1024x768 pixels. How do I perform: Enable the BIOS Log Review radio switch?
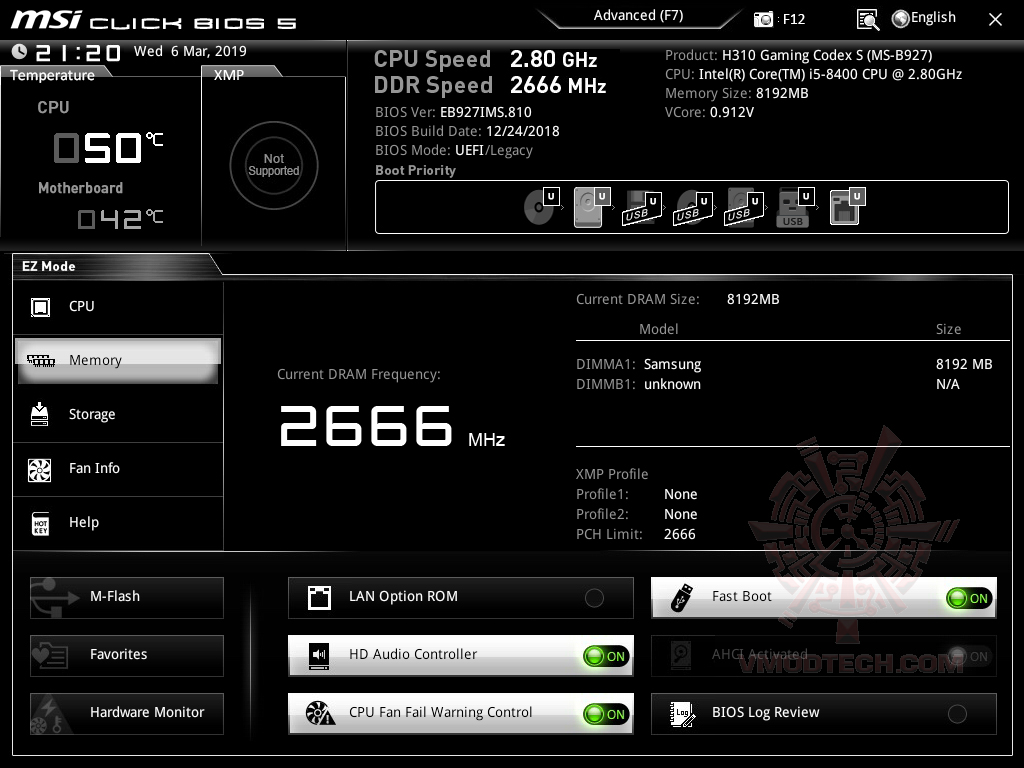click(957, 714)
